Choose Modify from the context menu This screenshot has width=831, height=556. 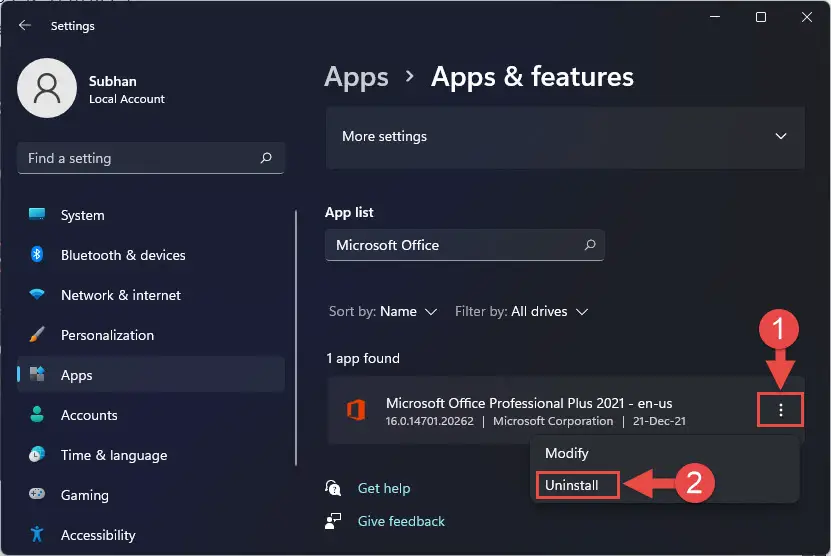pos(567,453)
